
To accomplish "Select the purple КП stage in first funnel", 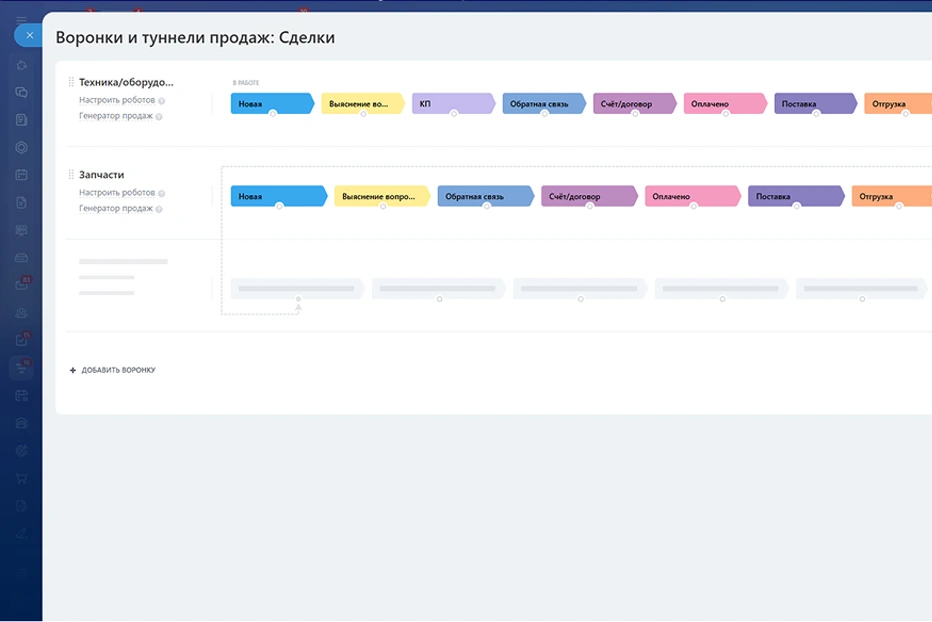I will tap(452, 104).
